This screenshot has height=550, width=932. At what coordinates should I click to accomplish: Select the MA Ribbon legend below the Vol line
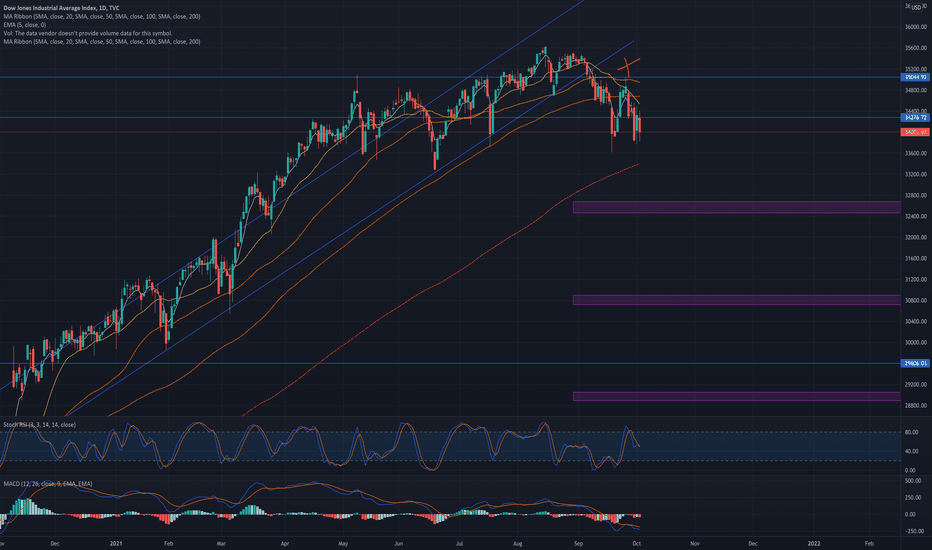102,42
